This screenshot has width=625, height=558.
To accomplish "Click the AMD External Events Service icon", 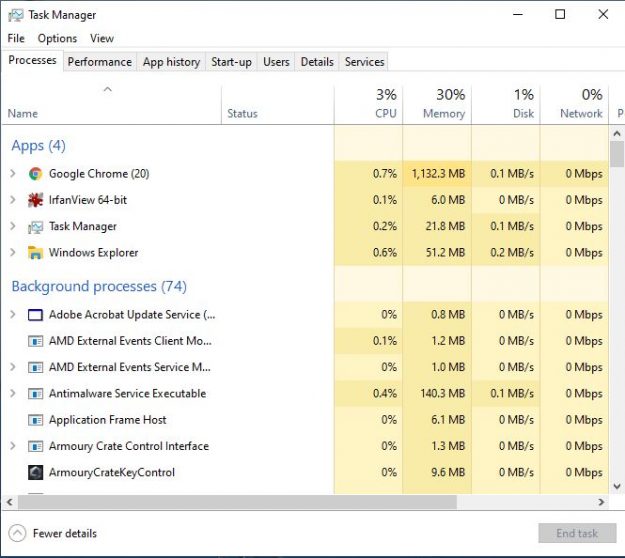I will click(35, 367).
